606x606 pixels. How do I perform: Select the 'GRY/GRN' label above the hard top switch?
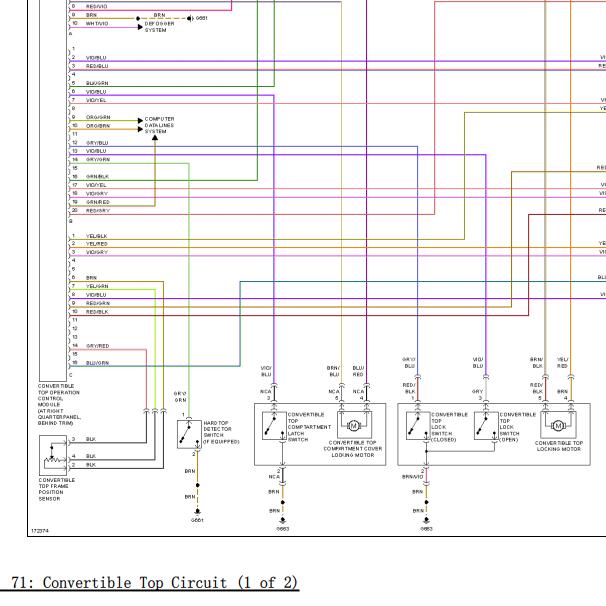point(180,397)
